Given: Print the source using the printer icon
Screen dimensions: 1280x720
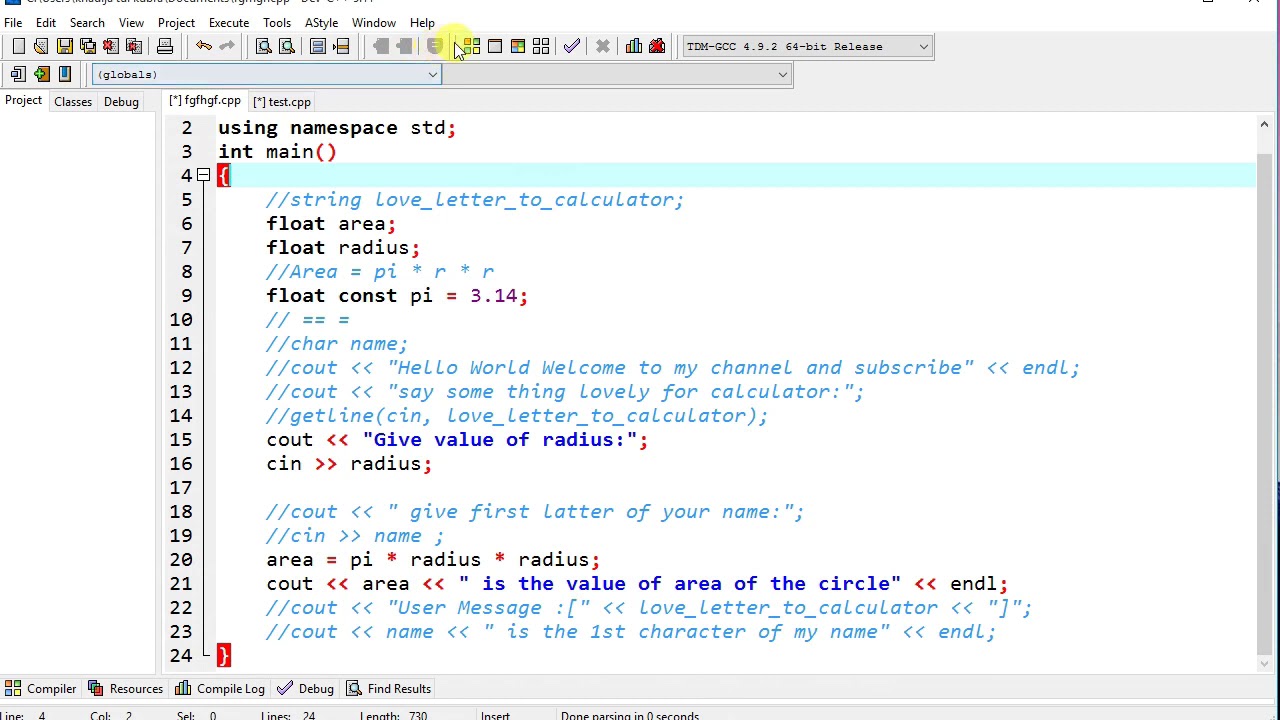Looking at the screenshot, I should coord(165,46).
